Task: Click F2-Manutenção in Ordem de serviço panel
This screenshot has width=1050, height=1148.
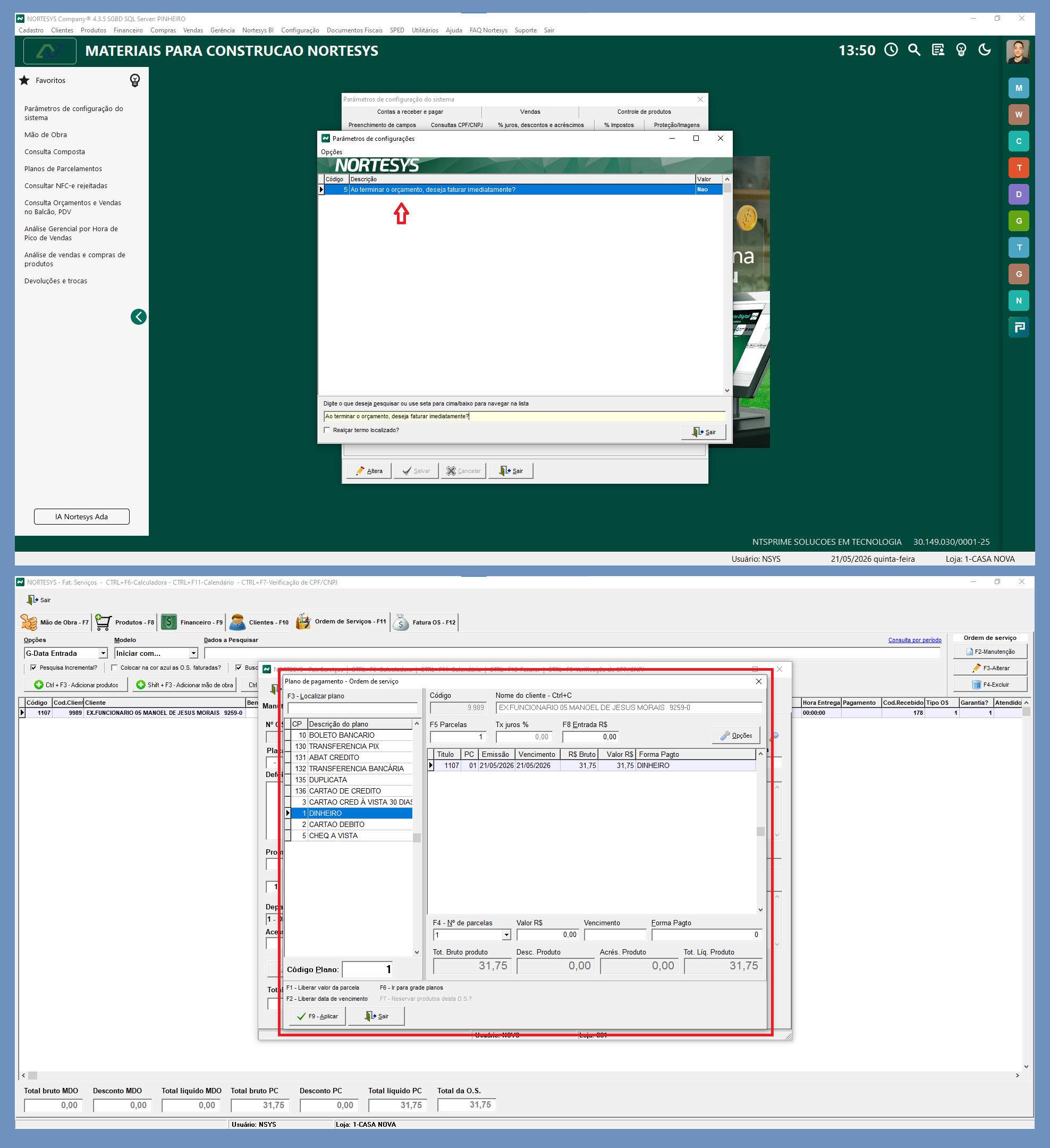Action: (990, 652)
